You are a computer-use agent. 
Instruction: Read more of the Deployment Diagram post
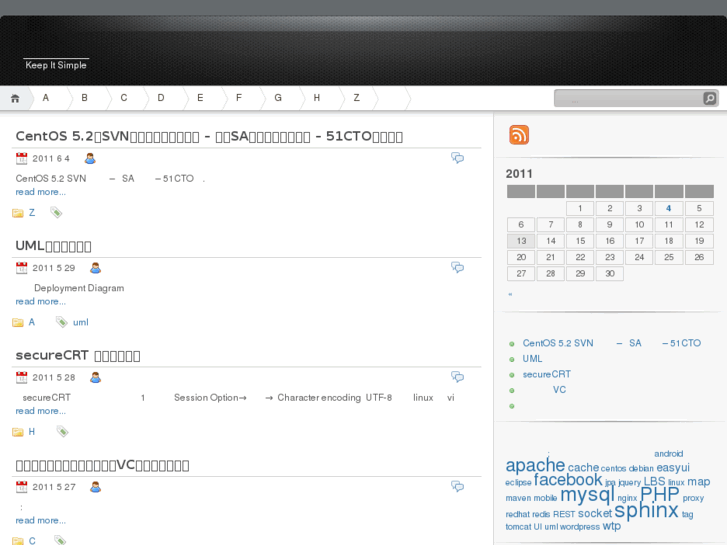(x=40, y=301)
